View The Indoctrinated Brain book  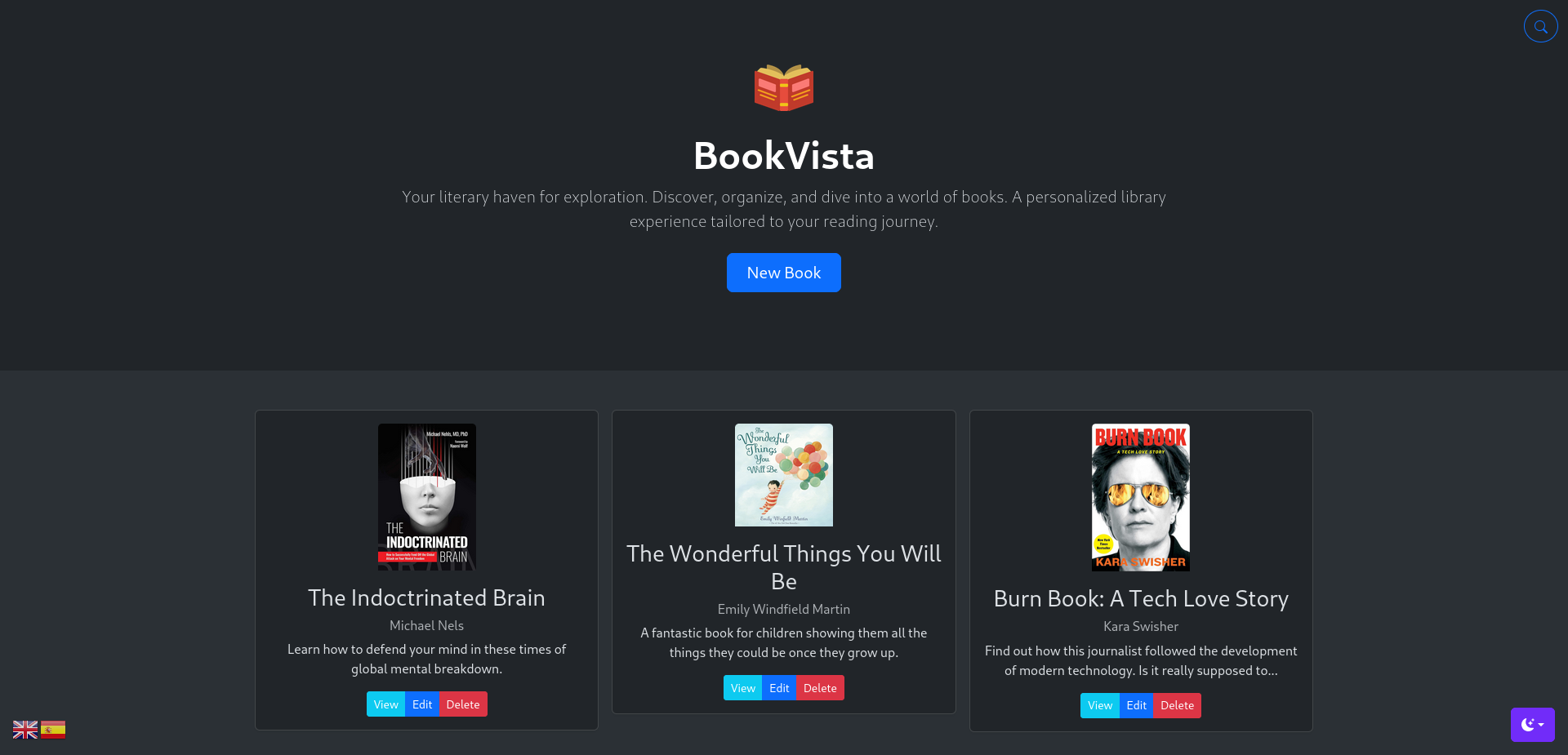click(385, 704)
